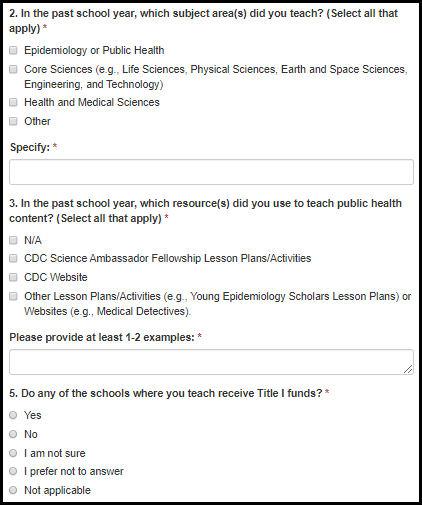Viewport: 422px width, 505px height.
Task: Click the Epidemiology or Public Health label
Action: tap(94, 50)
